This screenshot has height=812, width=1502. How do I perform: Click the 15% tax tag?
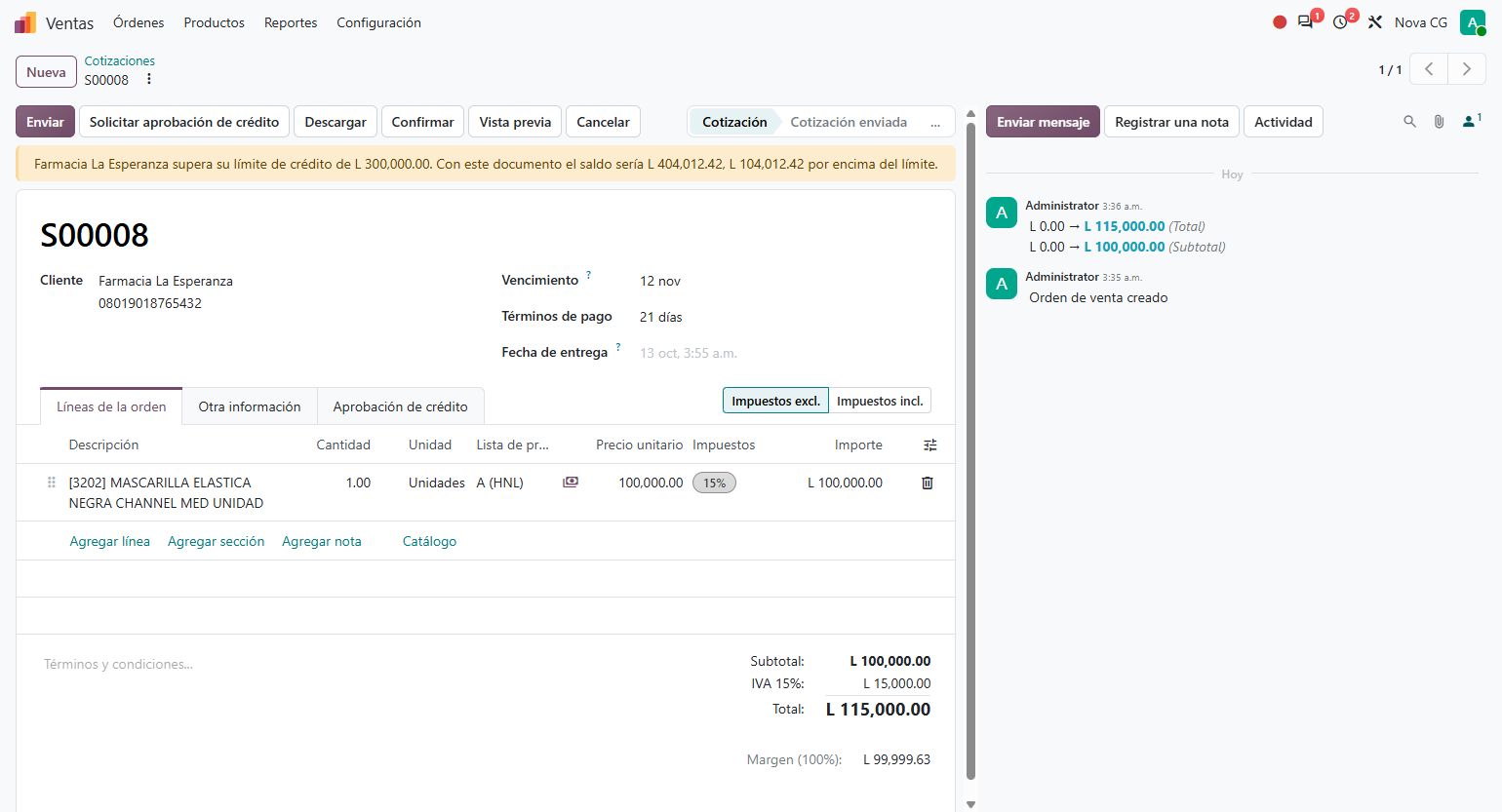pyautogui.click(x=714, y=483)
